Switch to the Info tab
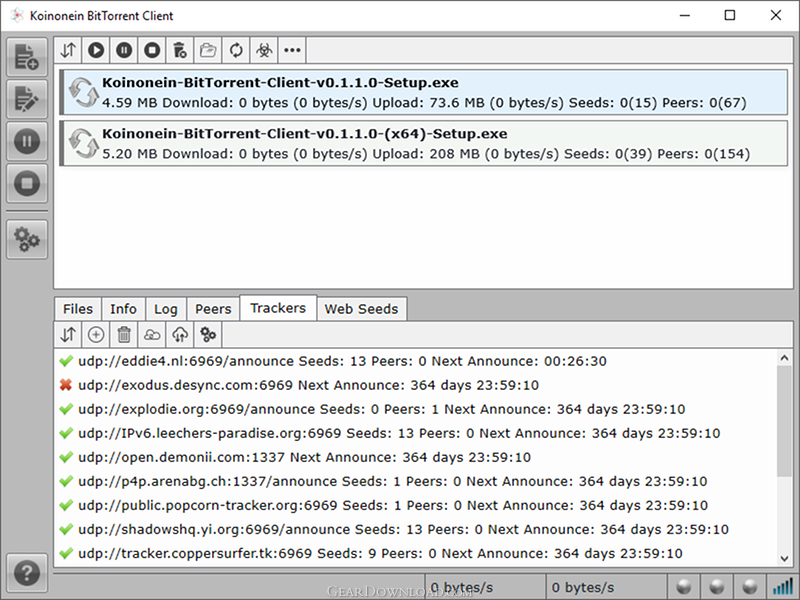Screen dimensions: 800x600 click(123, 309)
